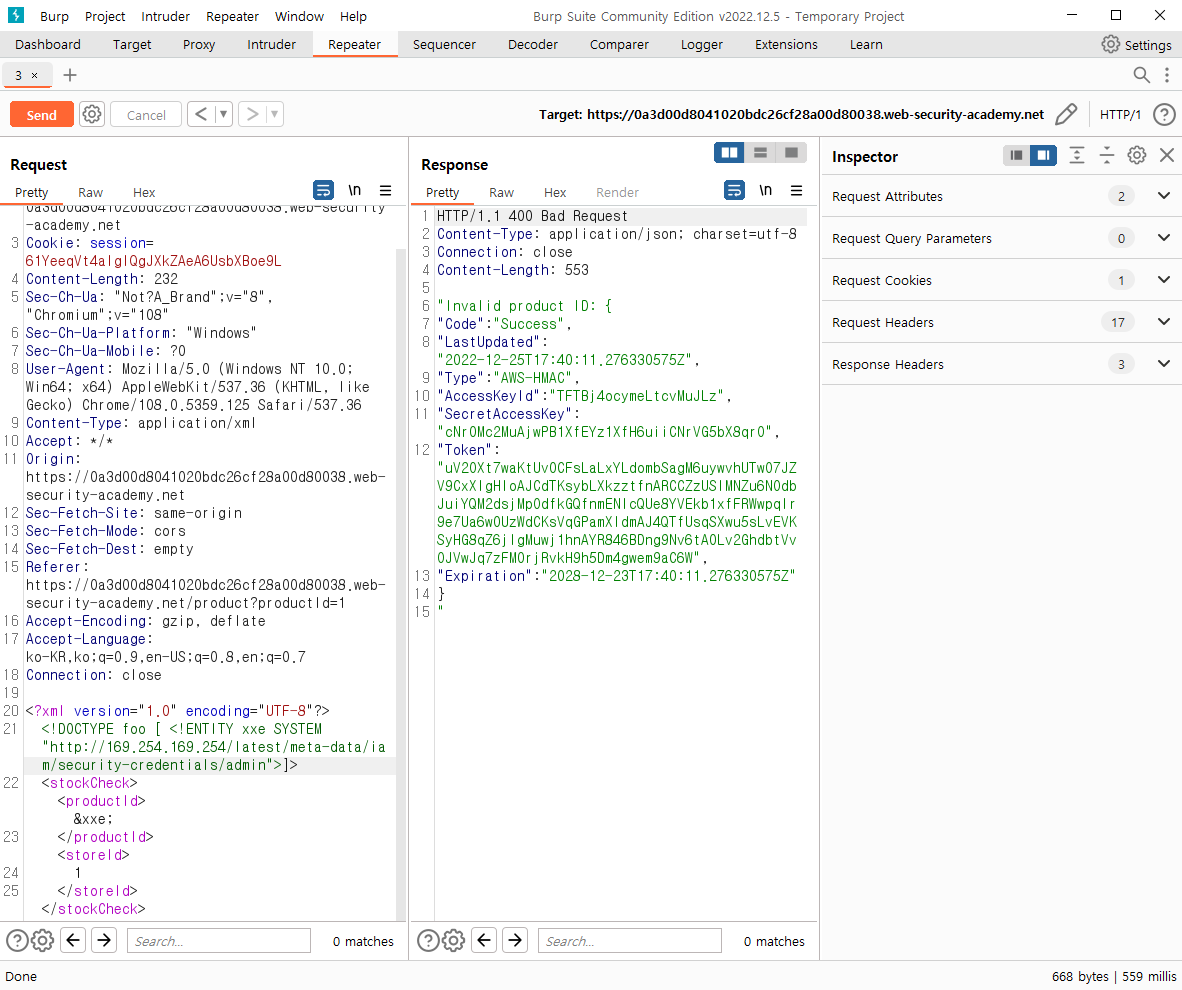Screen dimensions: 1182x990
Task: Click the Burp Suite logo icon
Action: tap(16, 15)
